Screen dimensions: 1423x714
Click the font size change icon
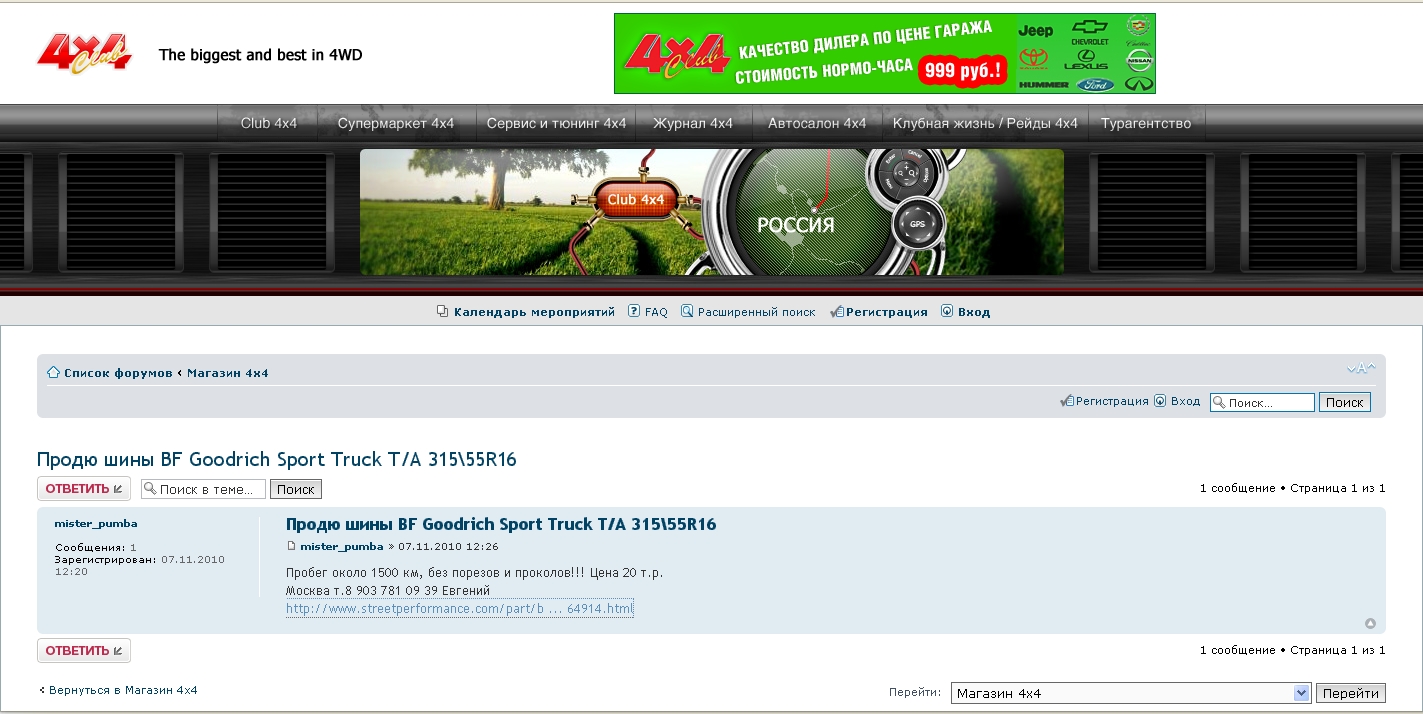pos(1360,369)
